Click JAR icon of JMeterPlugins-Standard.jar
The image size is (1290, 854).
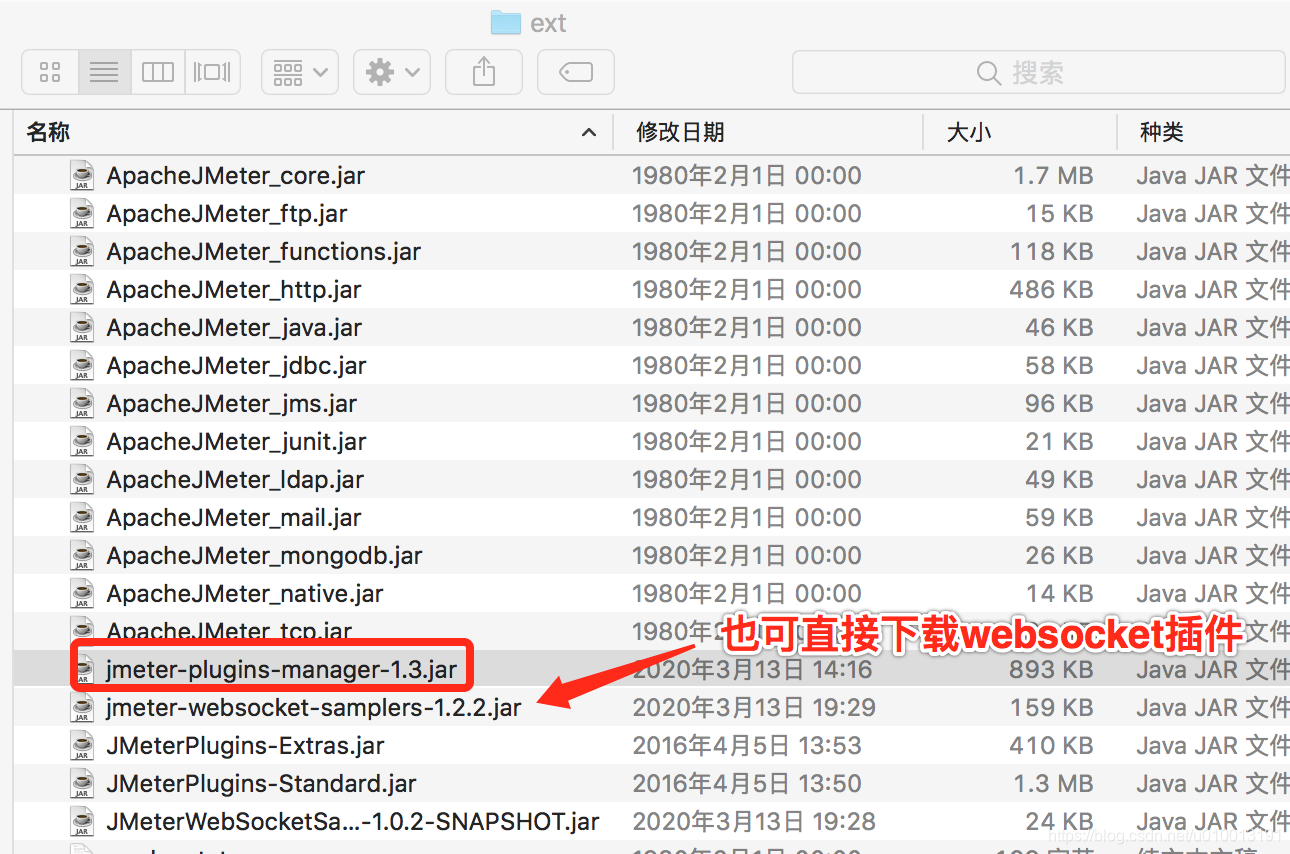click(x=82, y=784)
